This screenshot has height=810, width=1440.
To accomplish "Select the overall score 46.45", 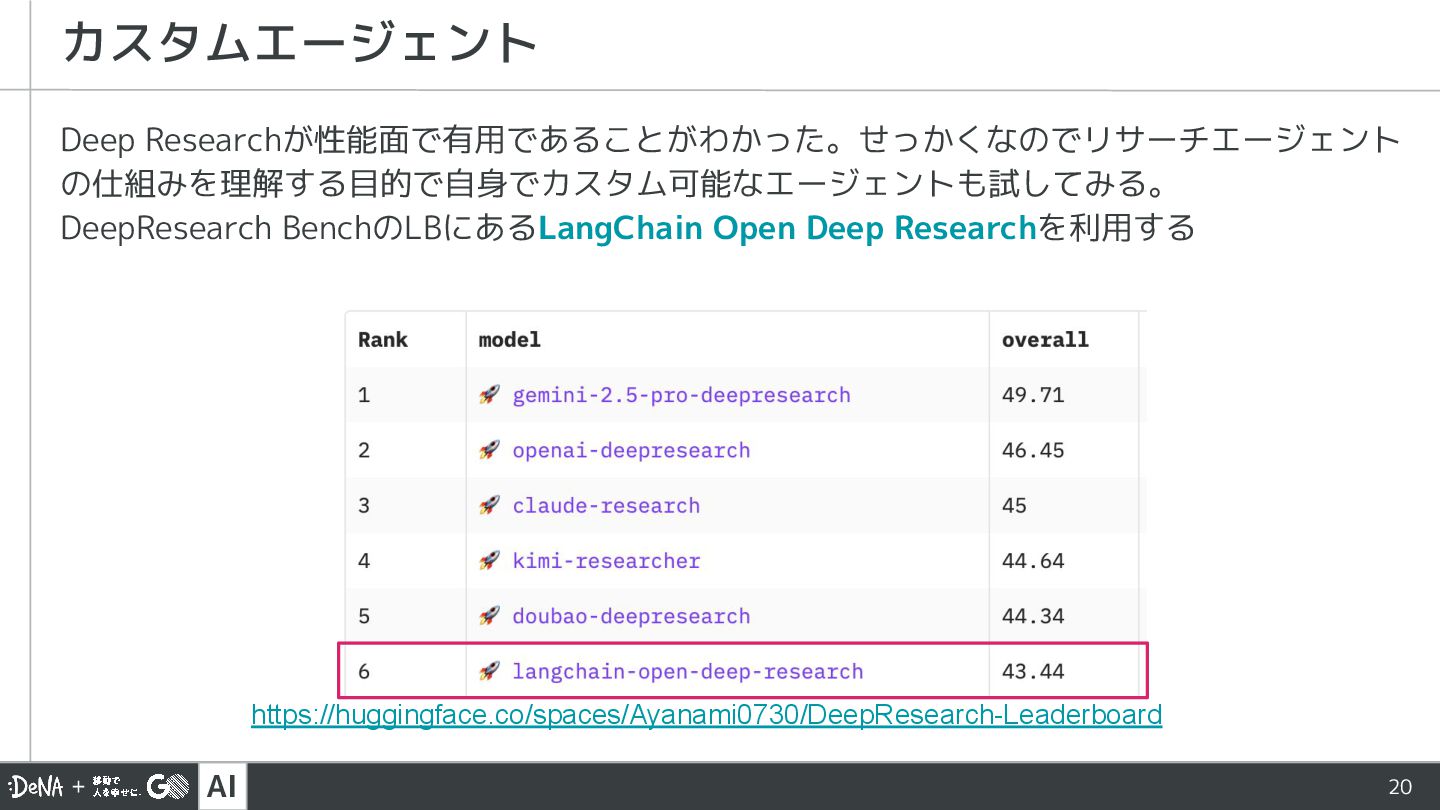I will click(1033, 450).
